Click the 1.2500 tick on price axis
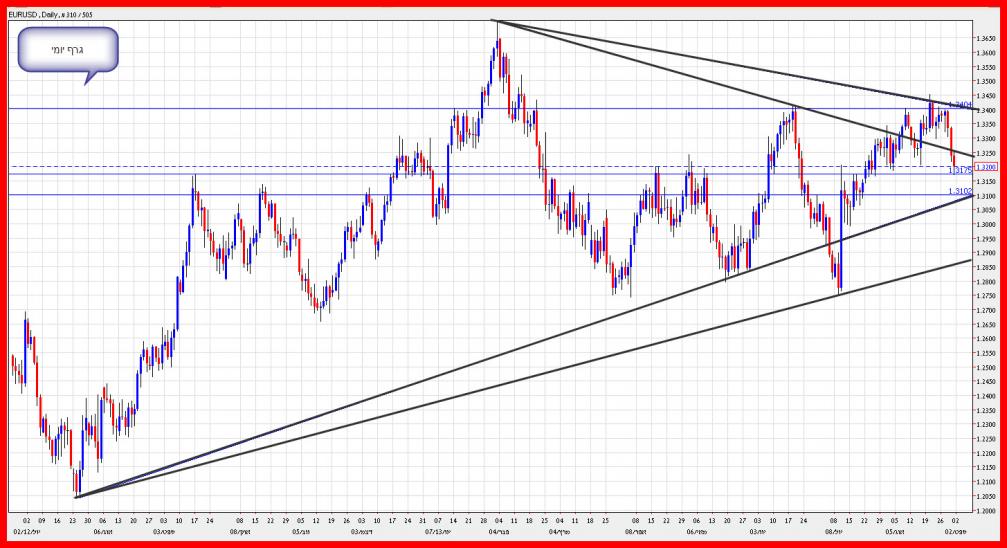This screenshot has width=1007, height=548. point(985,368)
